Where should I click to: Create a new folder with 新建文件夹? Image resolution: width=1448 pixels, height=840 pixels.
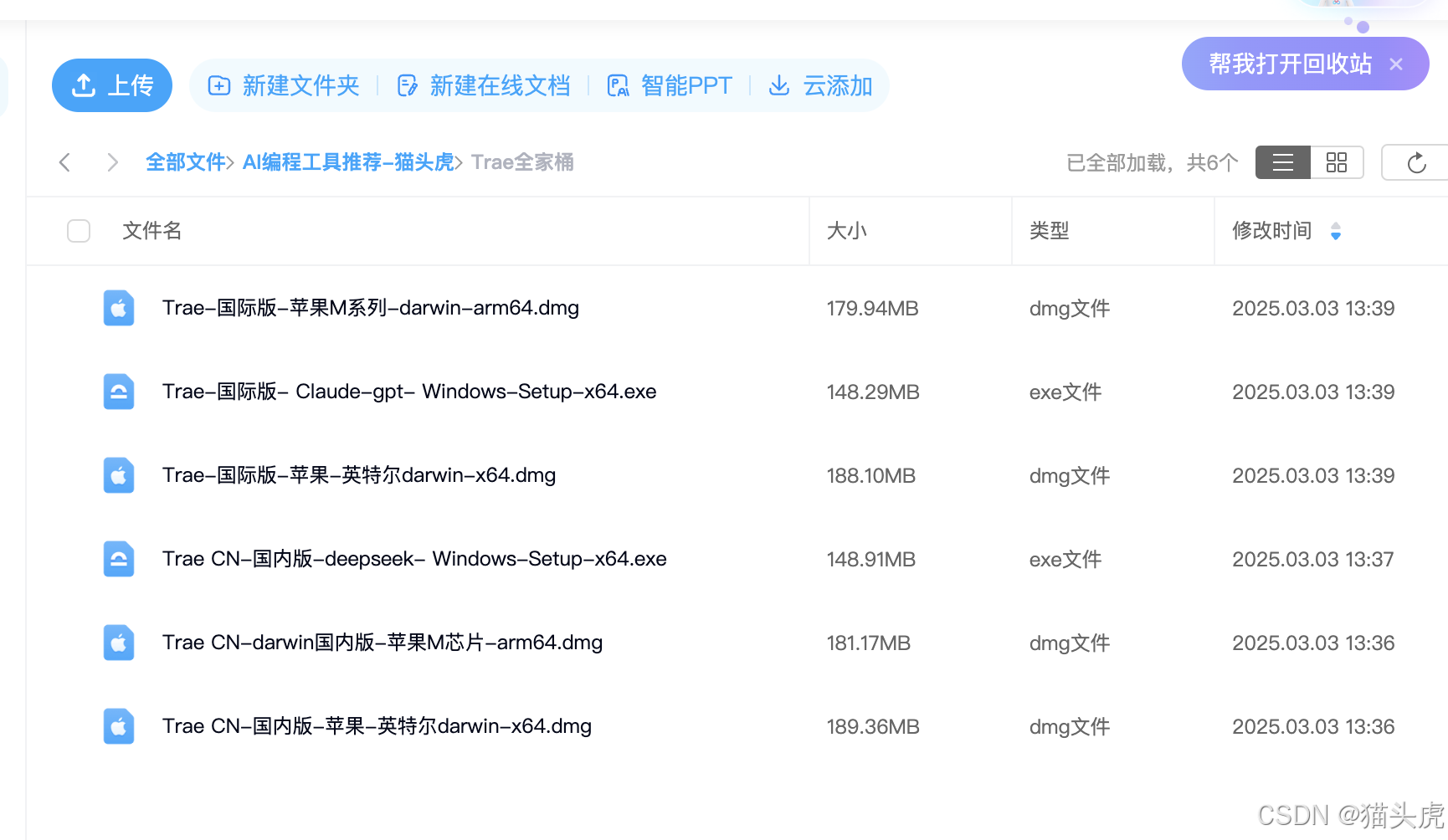(284, 85)
